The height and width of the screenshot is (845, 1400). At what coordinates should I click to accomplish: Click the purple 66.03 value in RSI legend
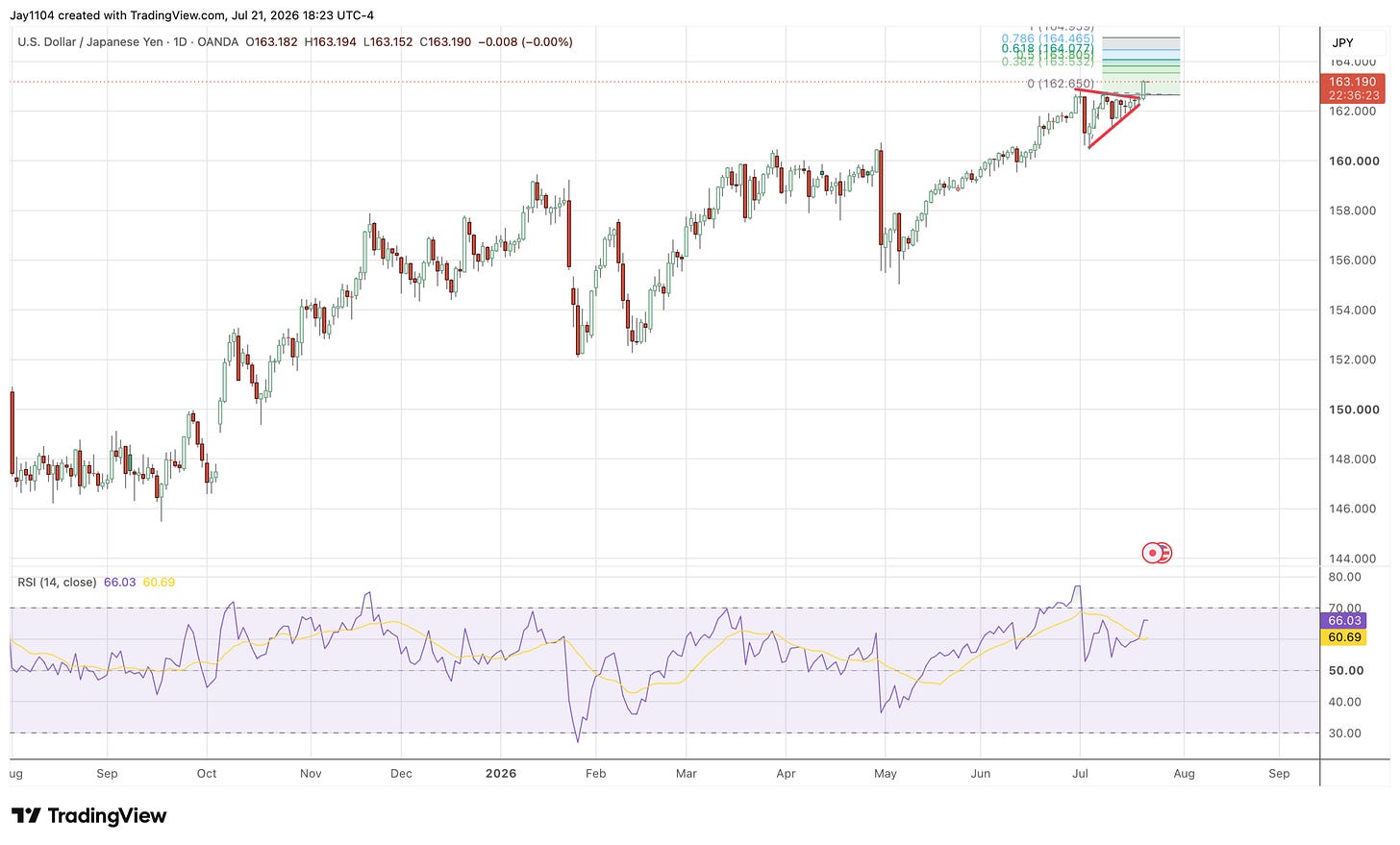point(120,583)
